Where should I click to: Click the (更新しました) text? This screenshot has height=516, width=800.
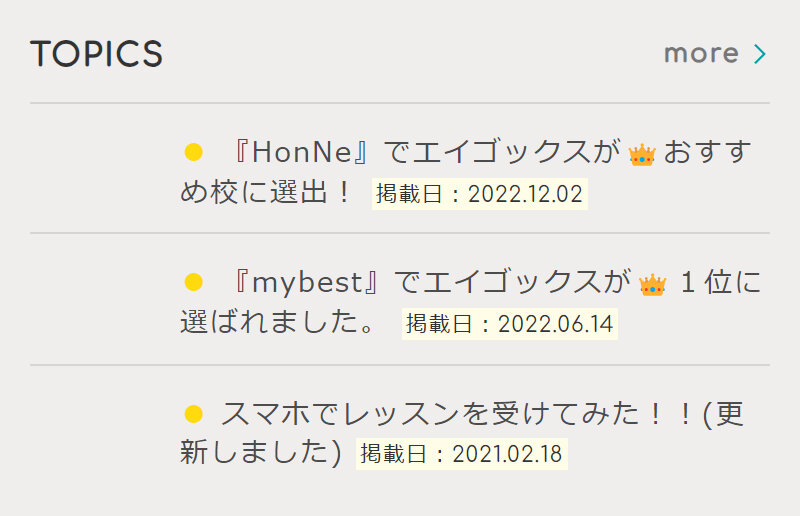pyautogui.click(x=262, y=452)
